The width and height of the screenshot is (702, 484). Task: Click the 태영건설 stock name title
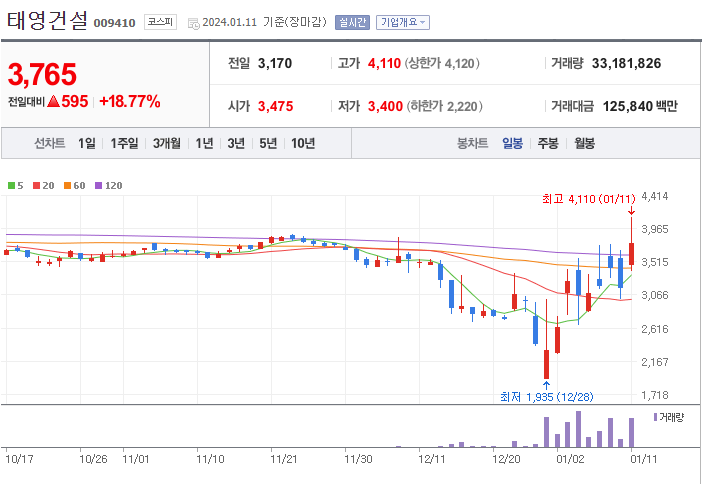[47, 21]
